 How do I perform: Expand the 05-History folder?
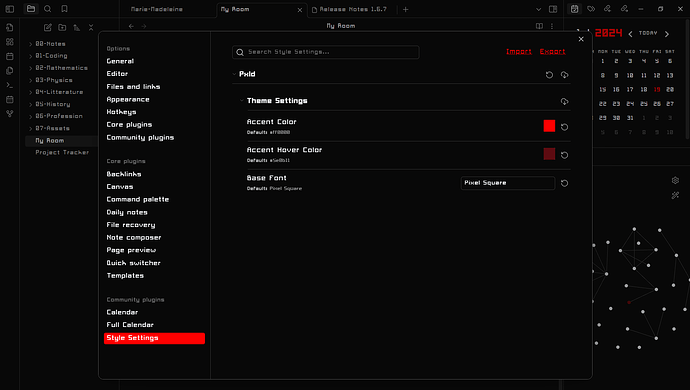pos(30,104)
